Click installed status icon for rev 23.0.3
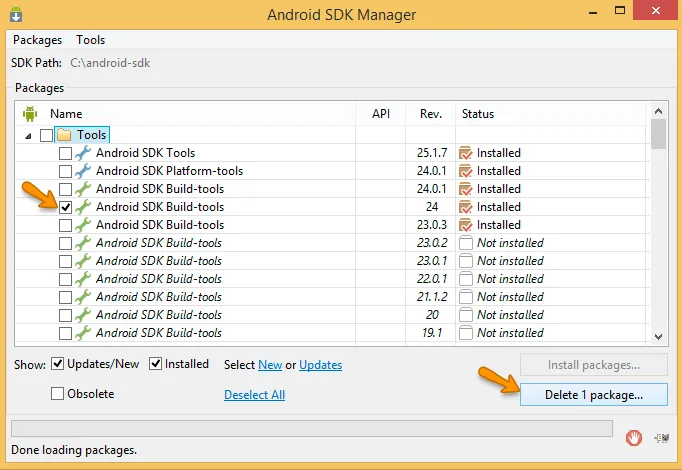Screen dimensions: 682x470 tap(465, 225)
